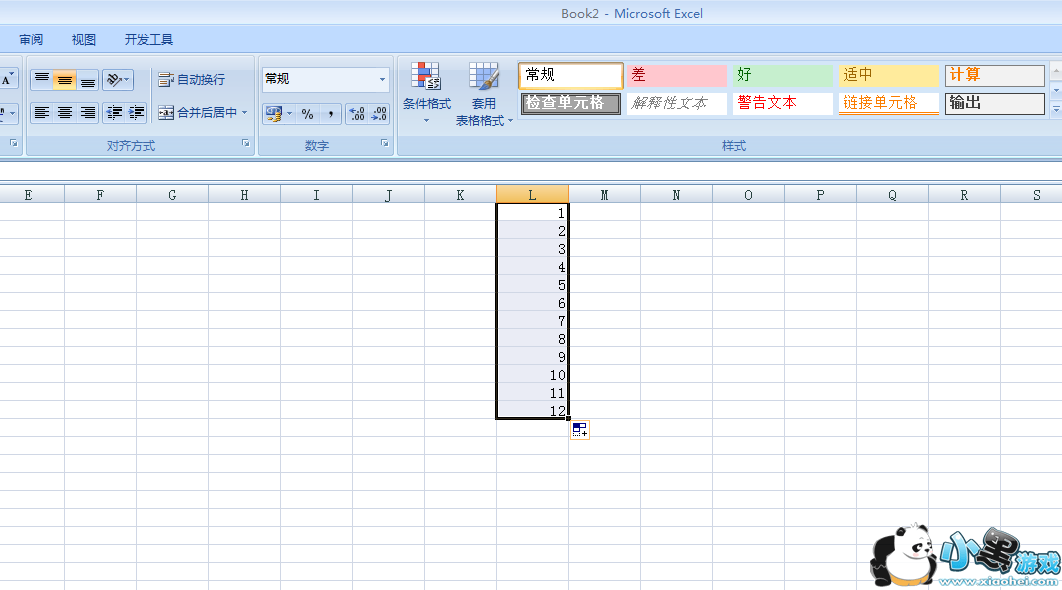Switch to the 视图 (View) tab
1062x590 pixels.
click(84, 40)
